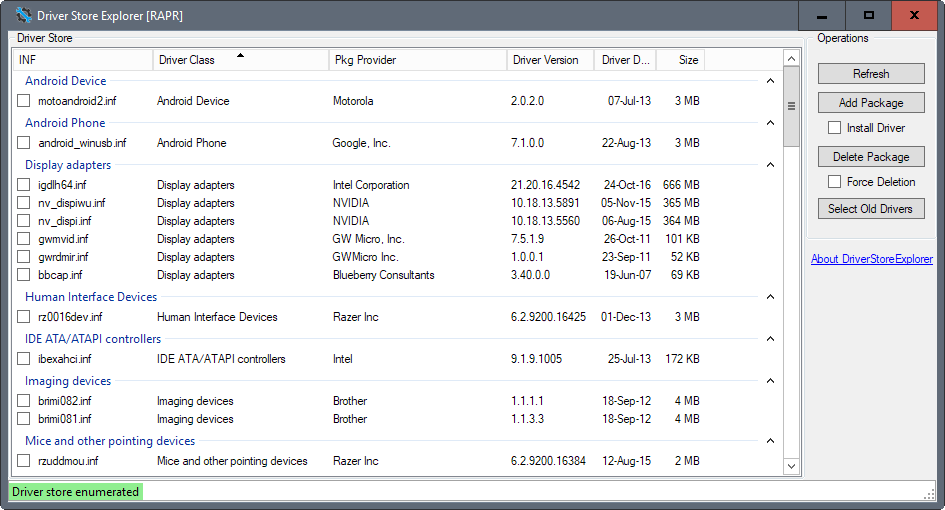Click the Display adapters group heading
This screenshot has width=945, height=510.
pyautogui.click(x=68, y=165)
